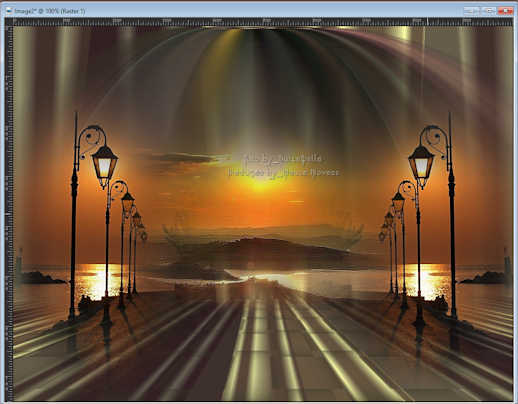Minimize the Image2 document window
Viewport: 518px width, 404px height.
click(471, 11)
